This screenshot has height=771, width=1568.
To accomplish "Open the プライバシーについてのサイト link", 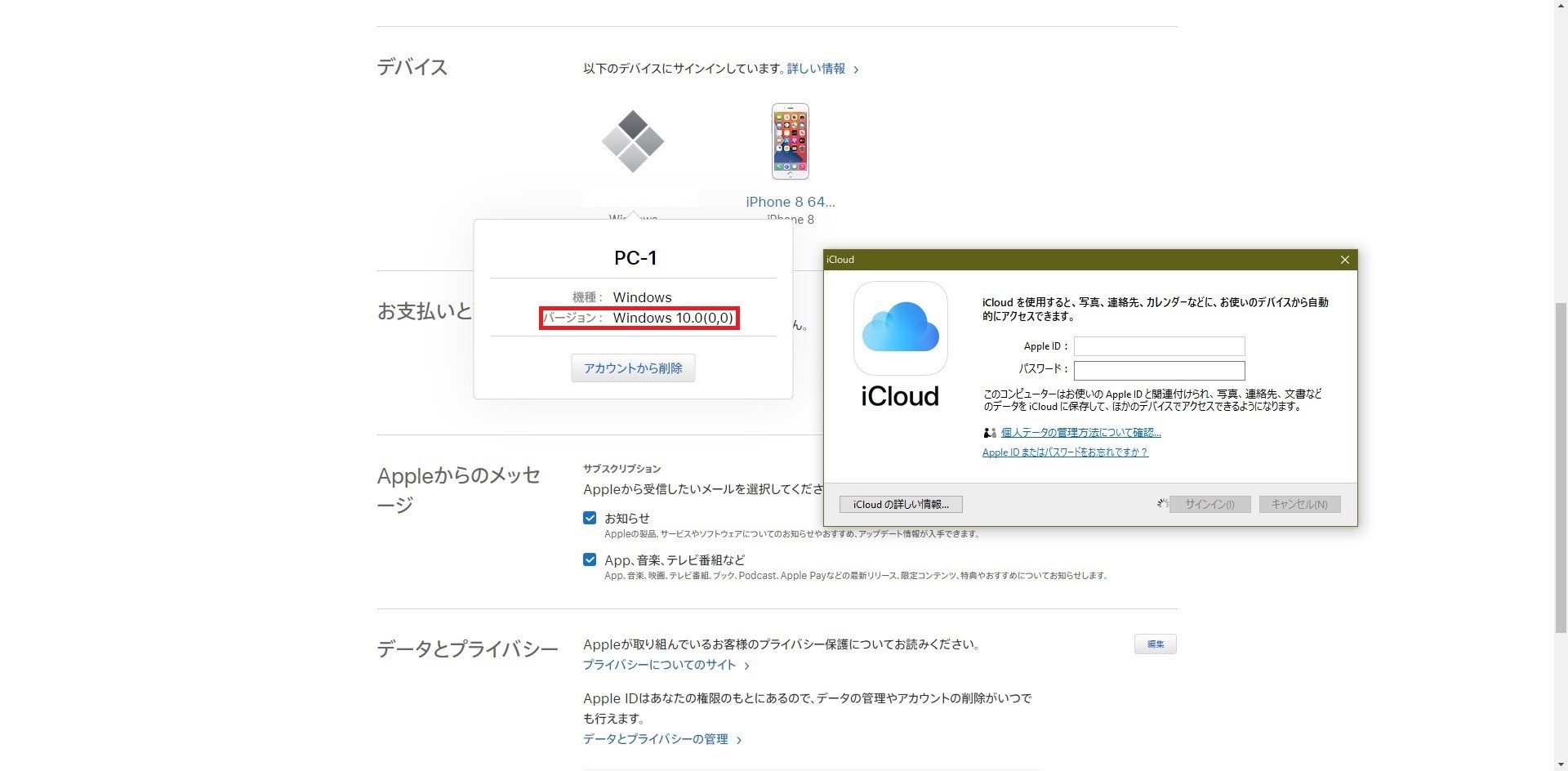I will coord(660,665).
